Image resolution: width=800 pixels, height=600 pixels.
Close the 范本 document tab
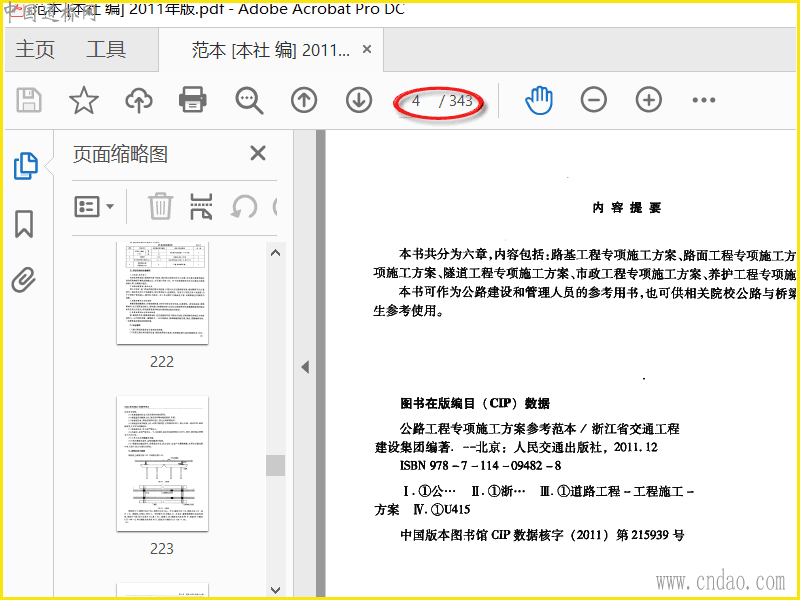367,49
